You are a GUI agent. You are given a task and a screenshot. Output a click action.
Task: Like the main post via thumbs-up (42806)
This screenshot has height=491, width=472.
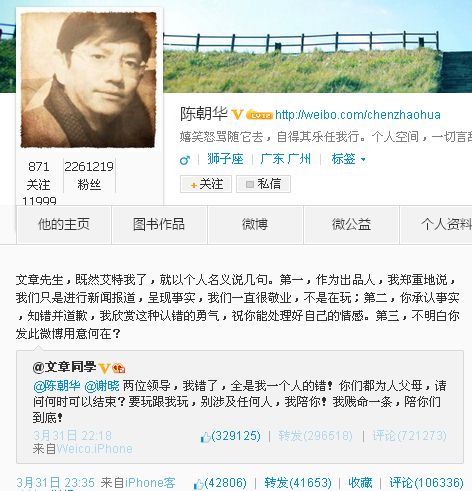[220, 483]
